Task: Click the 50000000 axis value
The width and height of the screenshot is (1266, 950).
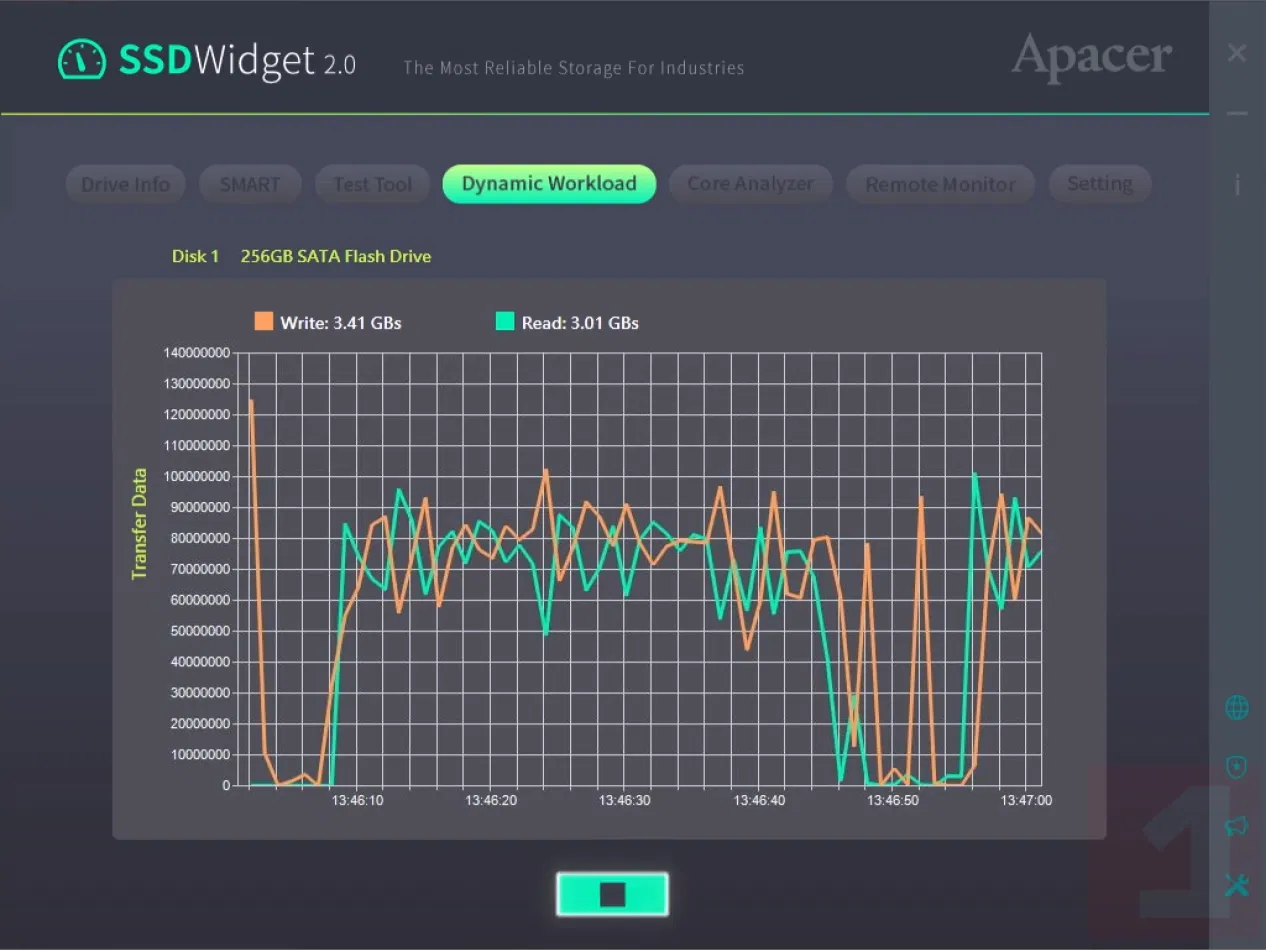Action: pos(199,631)
